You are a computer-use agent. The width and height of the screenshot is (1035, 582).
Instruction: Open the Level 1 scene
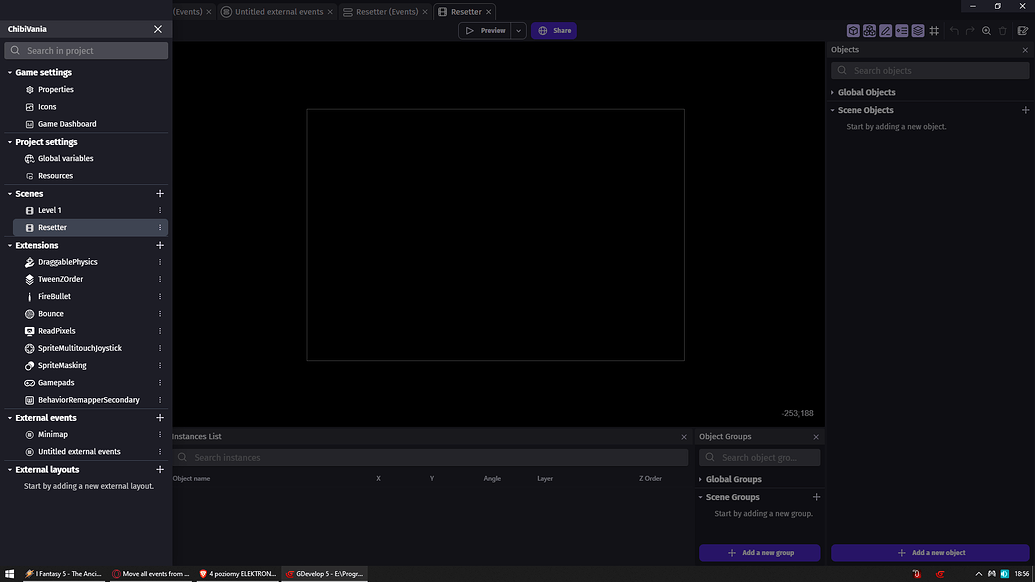50,210
